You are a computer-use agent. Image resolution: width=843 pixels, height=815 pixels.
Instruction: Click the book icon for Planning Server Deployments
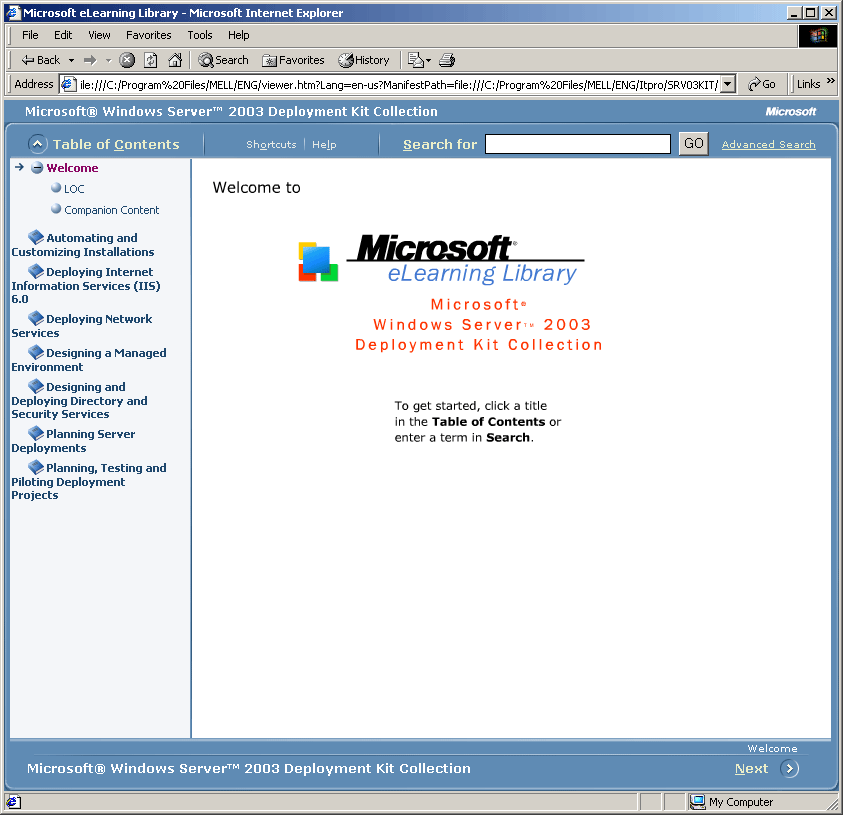[x=36, y=433]
